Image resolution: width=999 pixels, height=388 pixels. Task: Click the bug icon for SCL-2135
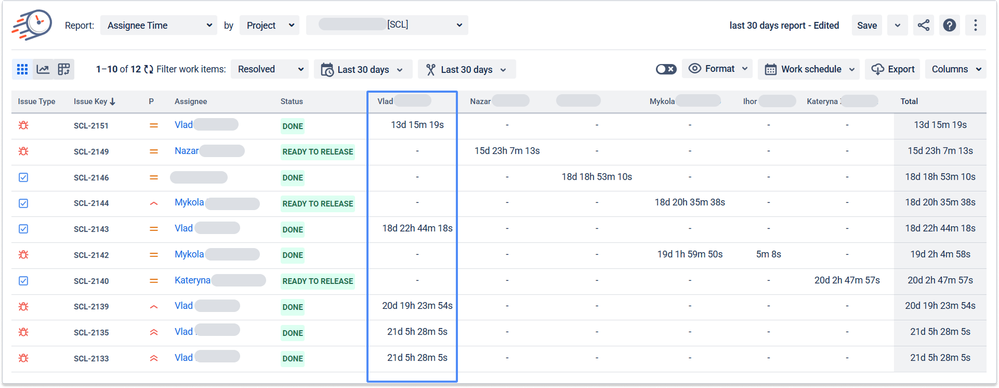tap(24, 332)
